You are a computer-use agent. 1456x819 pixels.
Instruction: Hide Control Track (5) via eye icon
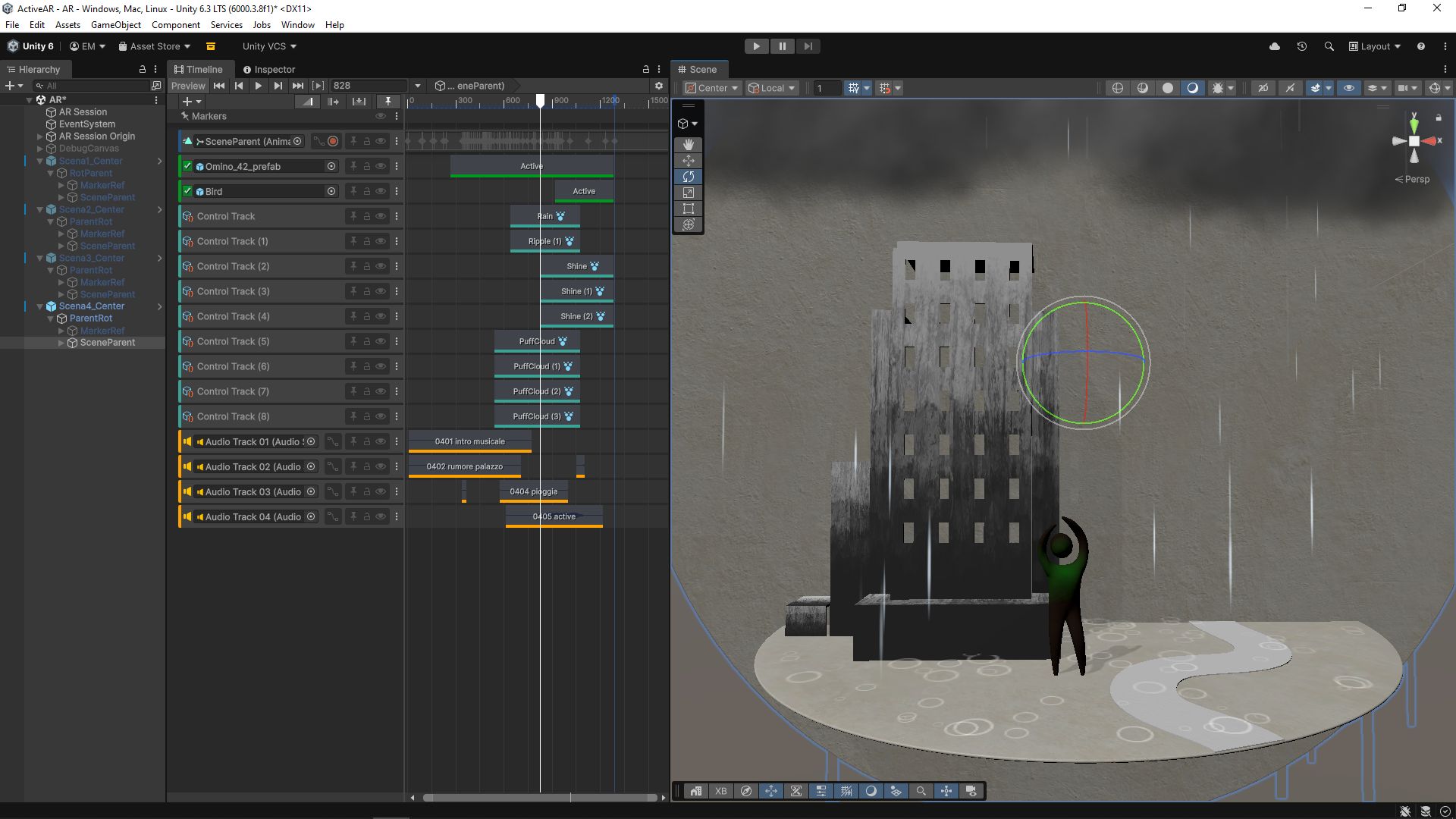pos(381,341)
